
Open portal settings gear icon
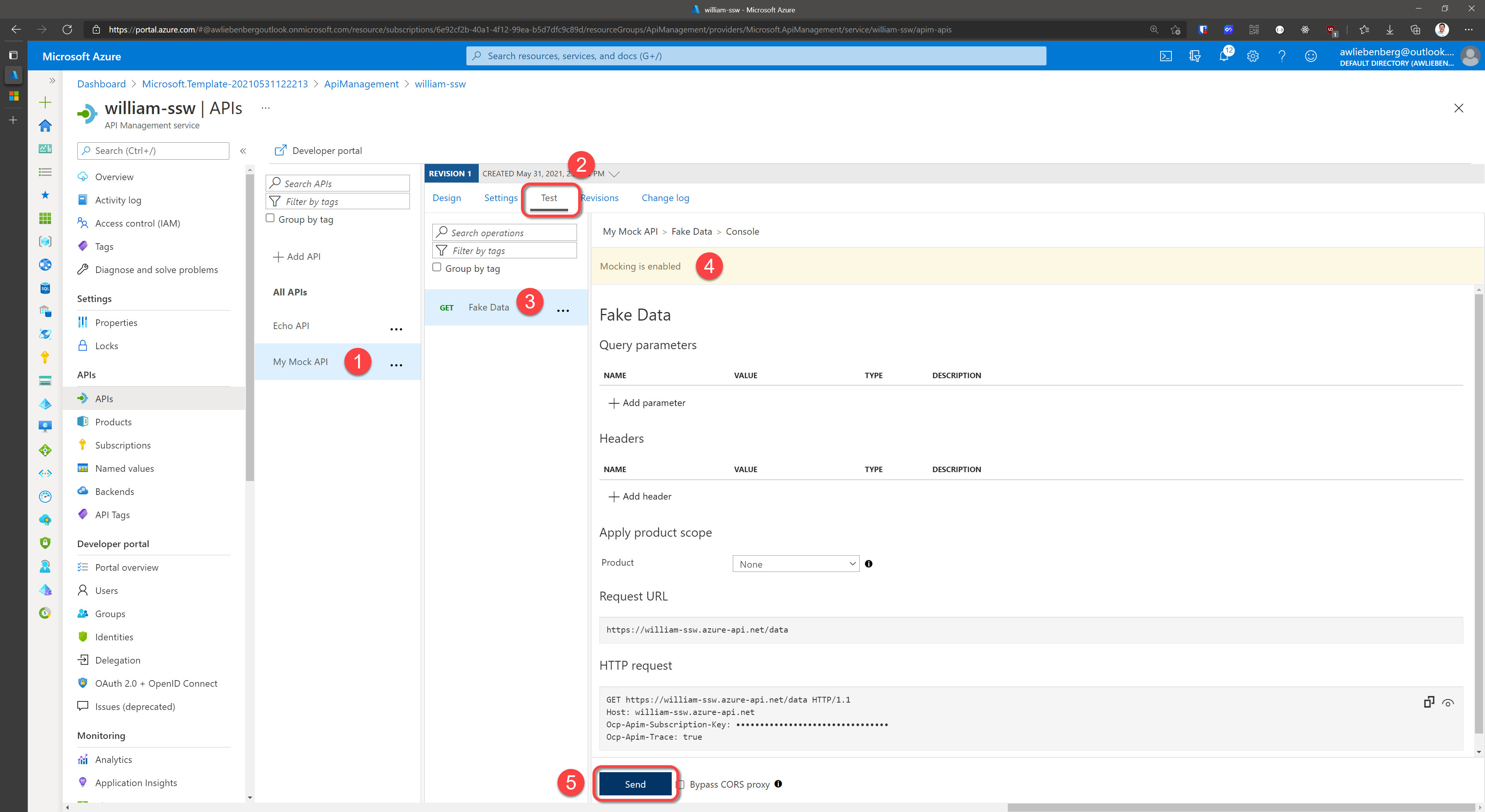[x=1252, y=56]
